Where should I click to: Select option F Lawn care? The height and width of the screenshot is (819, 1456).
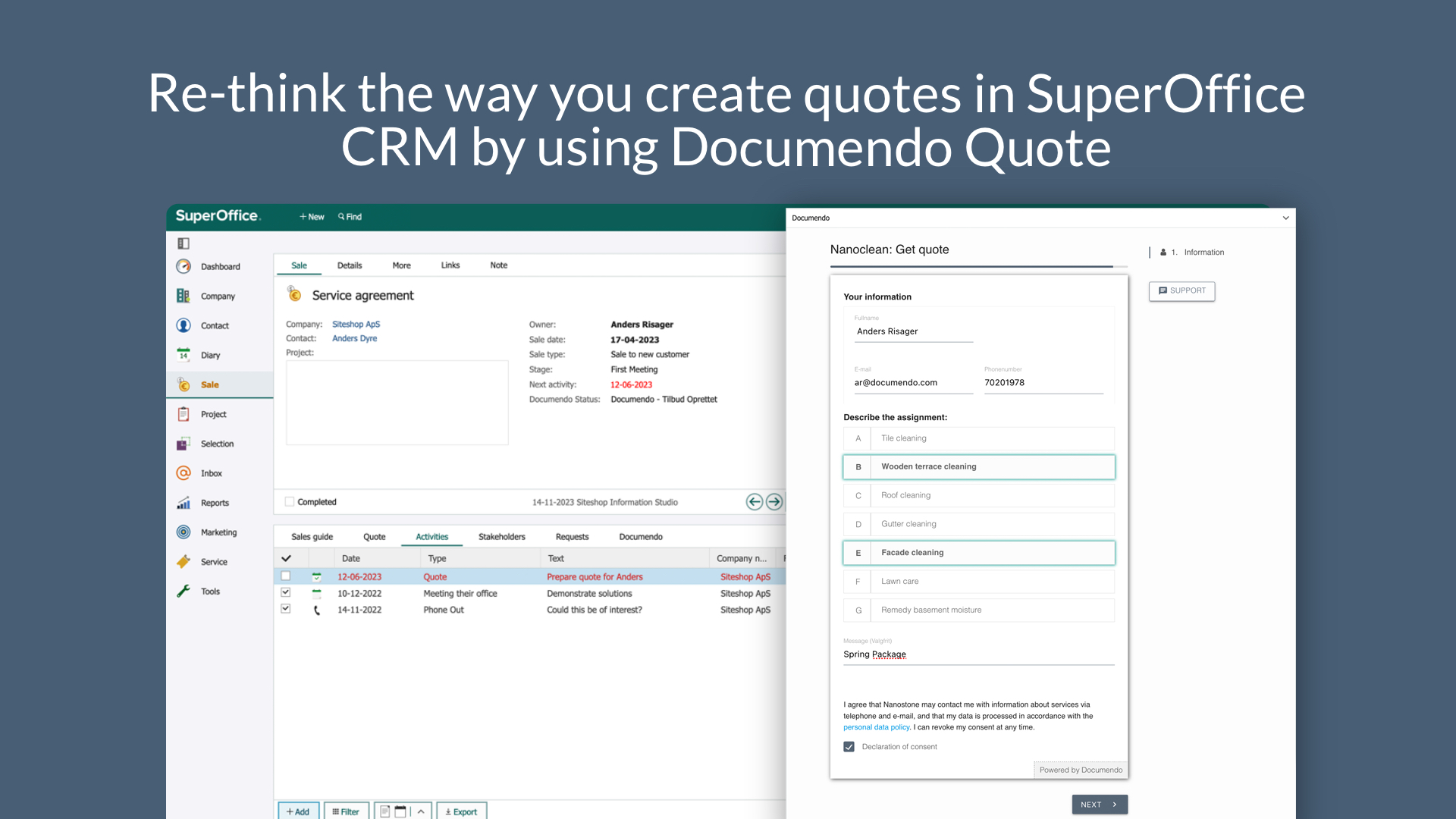coord(978,582)
